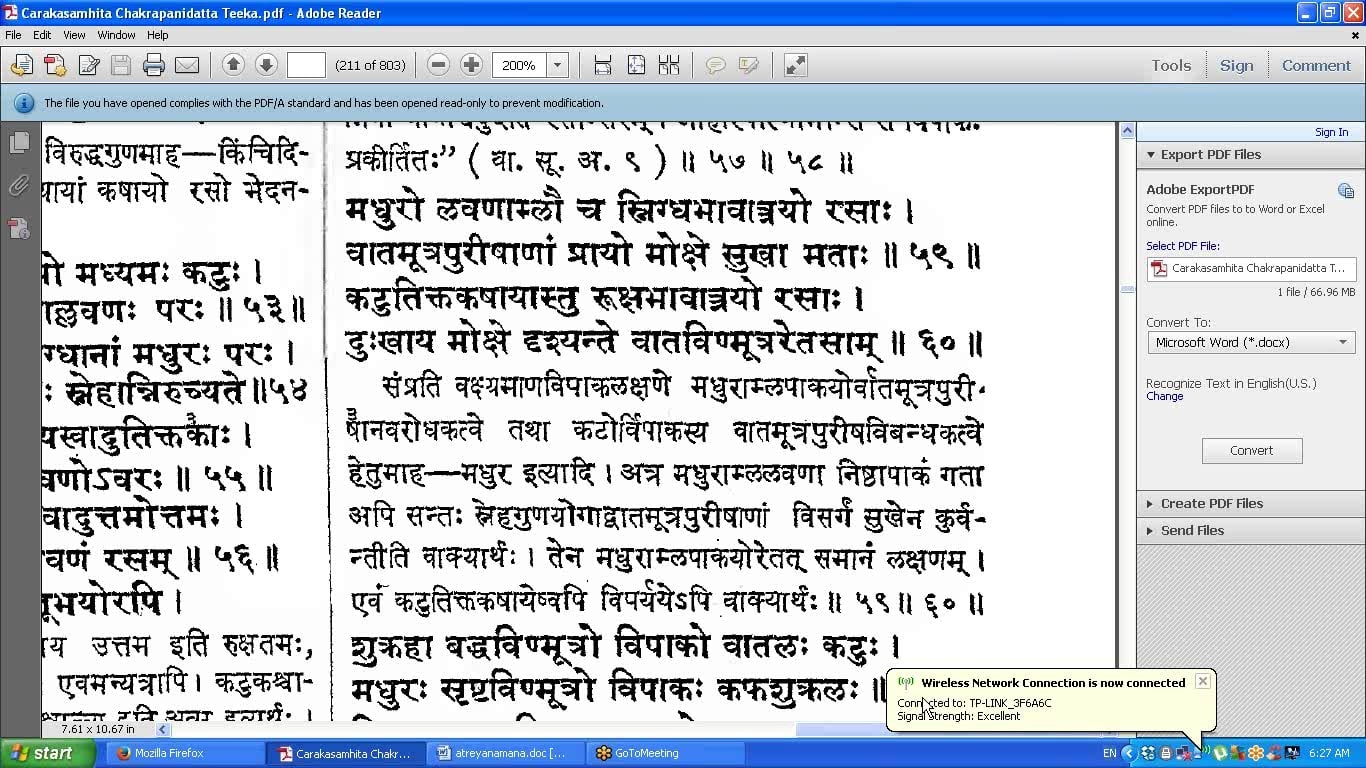The image size is (1366, 768).
Task: Zoom in with the plus button
Action: [x=471, y=66]
